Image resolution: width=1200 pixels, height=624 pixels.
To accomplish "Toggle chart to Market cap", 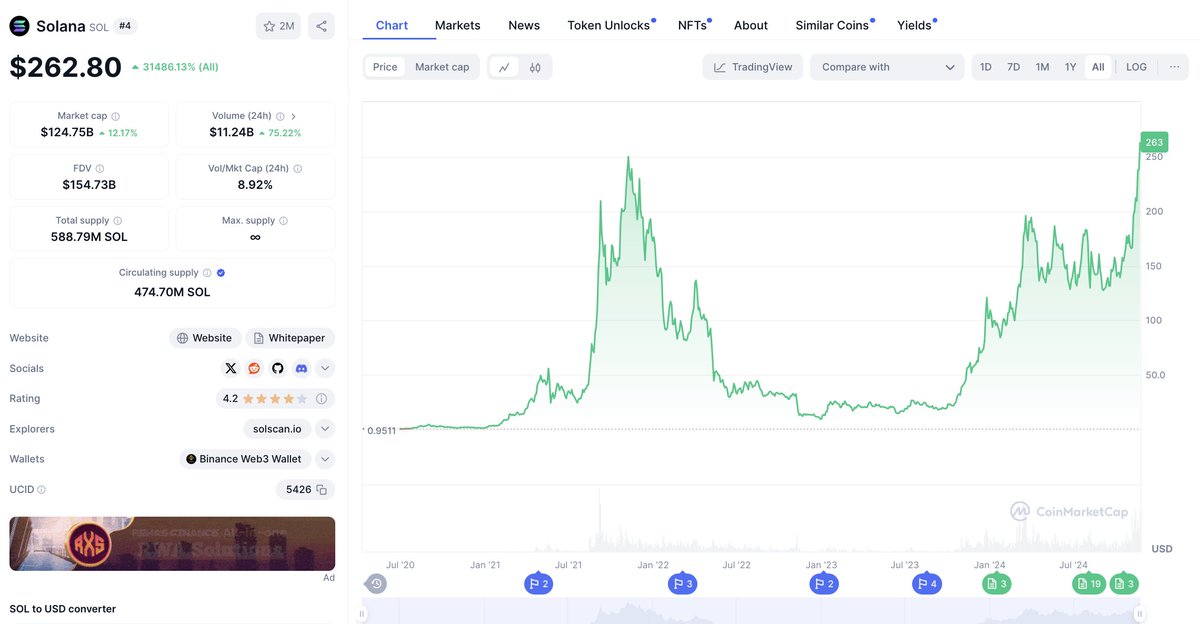I will 442,67.
